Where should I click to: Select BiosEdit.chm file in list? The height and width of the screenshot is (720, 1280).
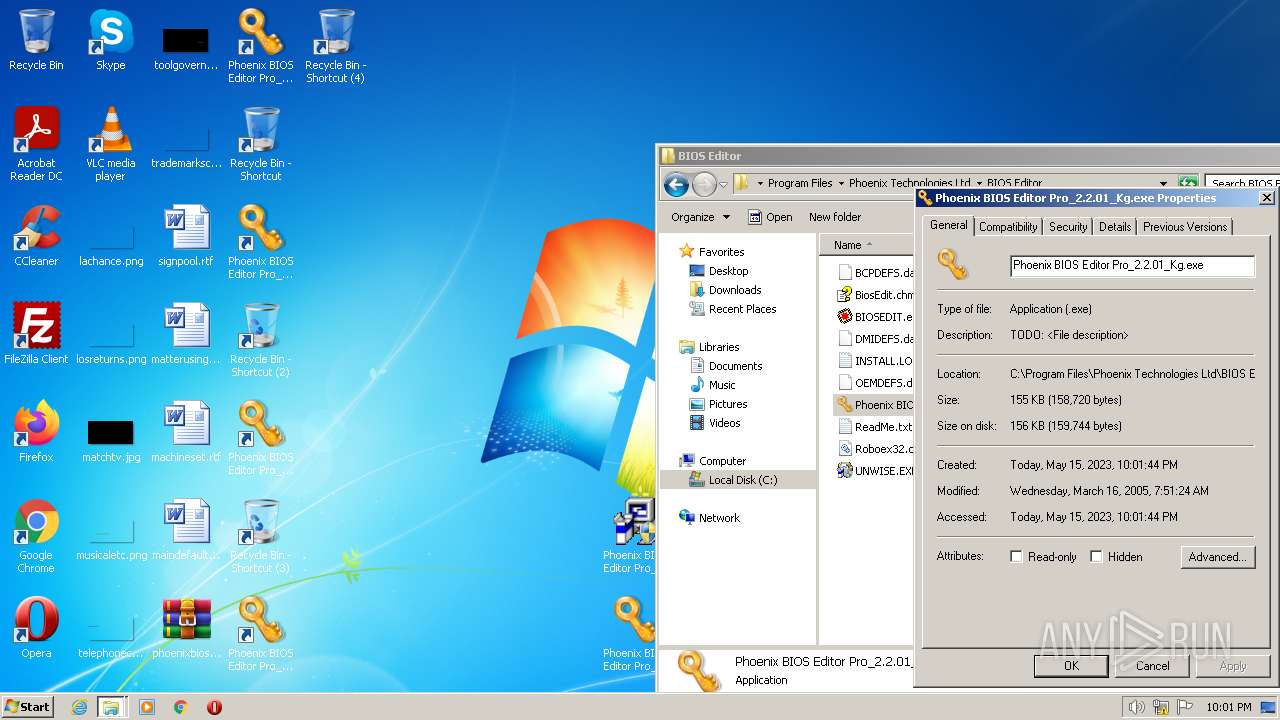[875, 295]
